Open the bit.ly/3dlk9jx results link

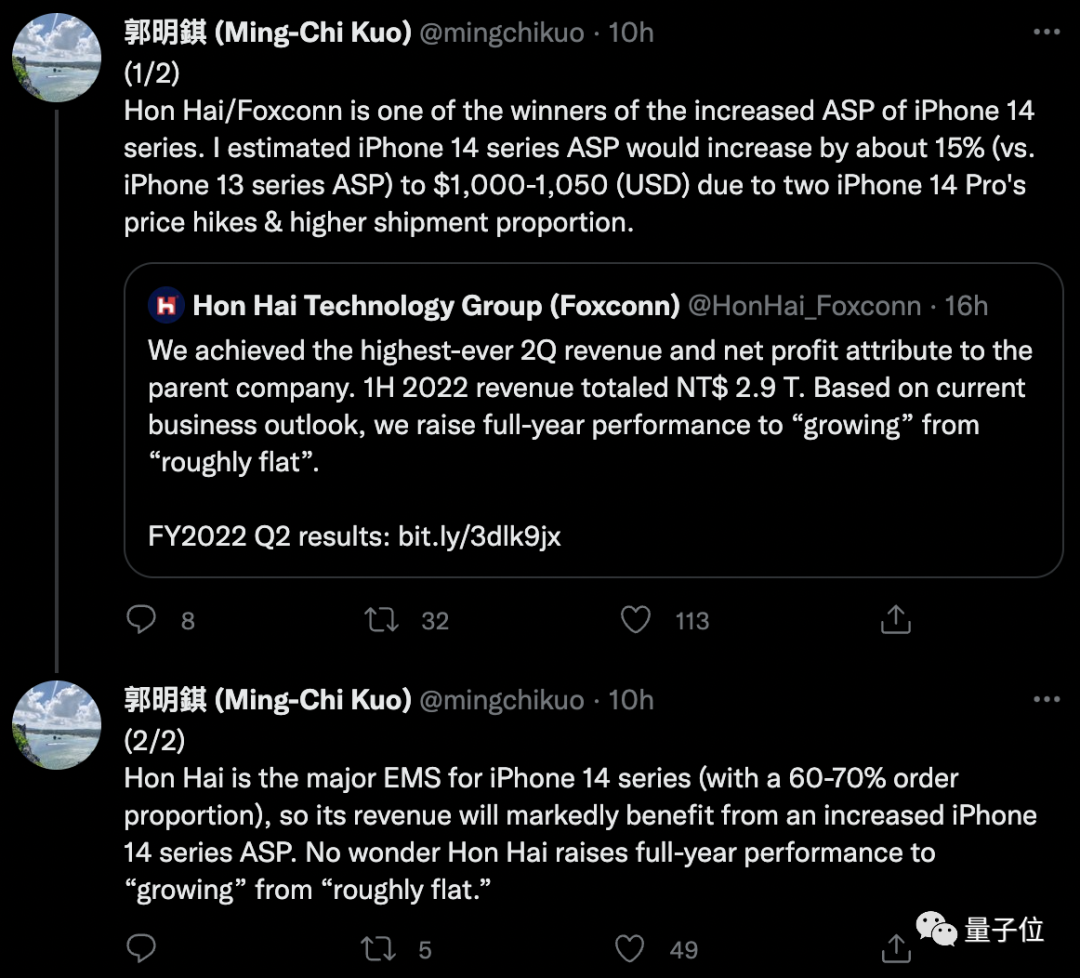click(479, 536)
